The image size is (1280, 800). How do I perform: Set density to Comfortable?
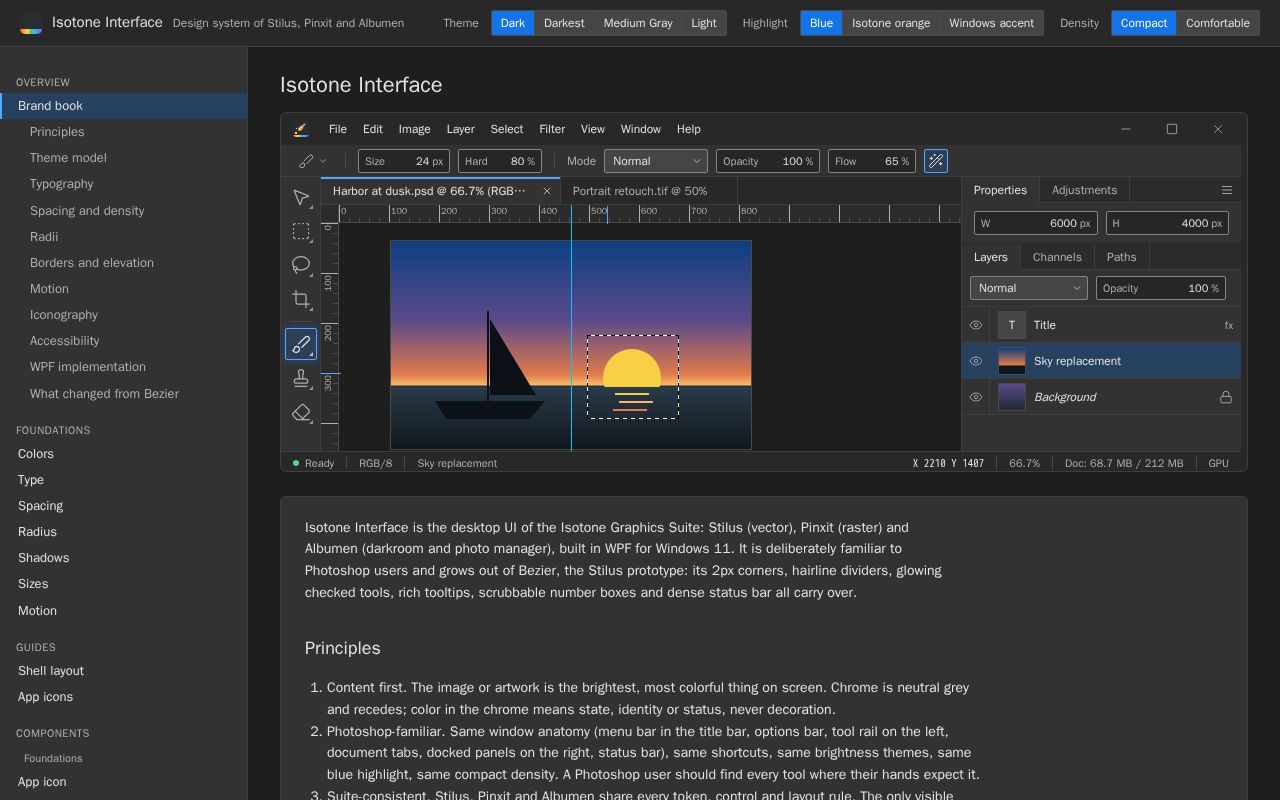coord(1217,23)
